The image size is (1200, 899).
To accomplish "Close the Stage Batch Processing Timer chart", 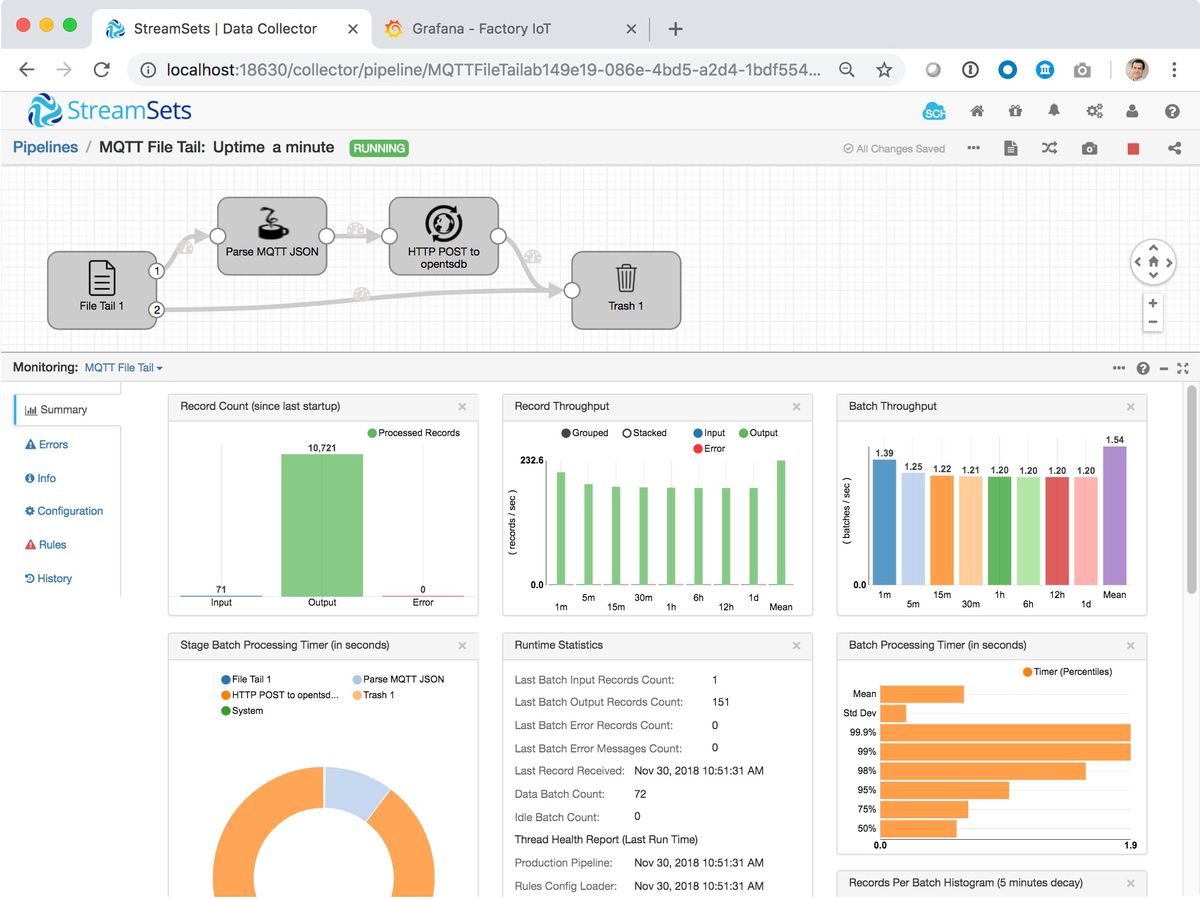I will click(462, 646).
